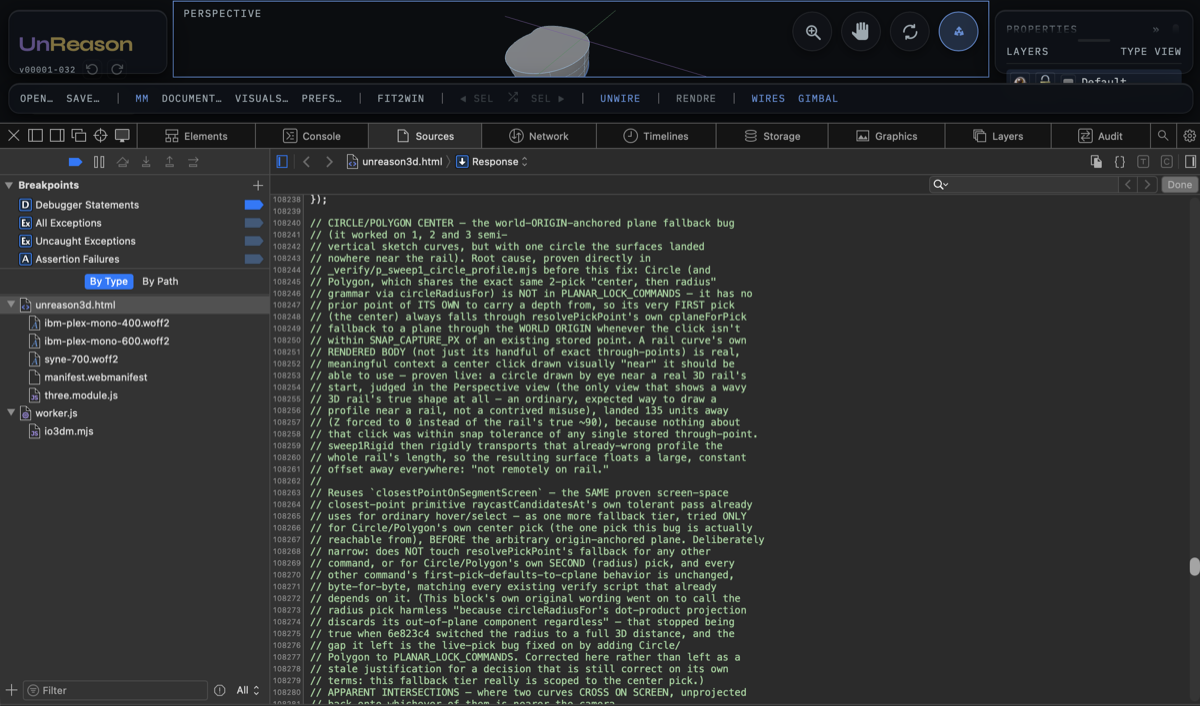Switch to the Graphics tab
The image size is (1200, 706).
[886, 136]
